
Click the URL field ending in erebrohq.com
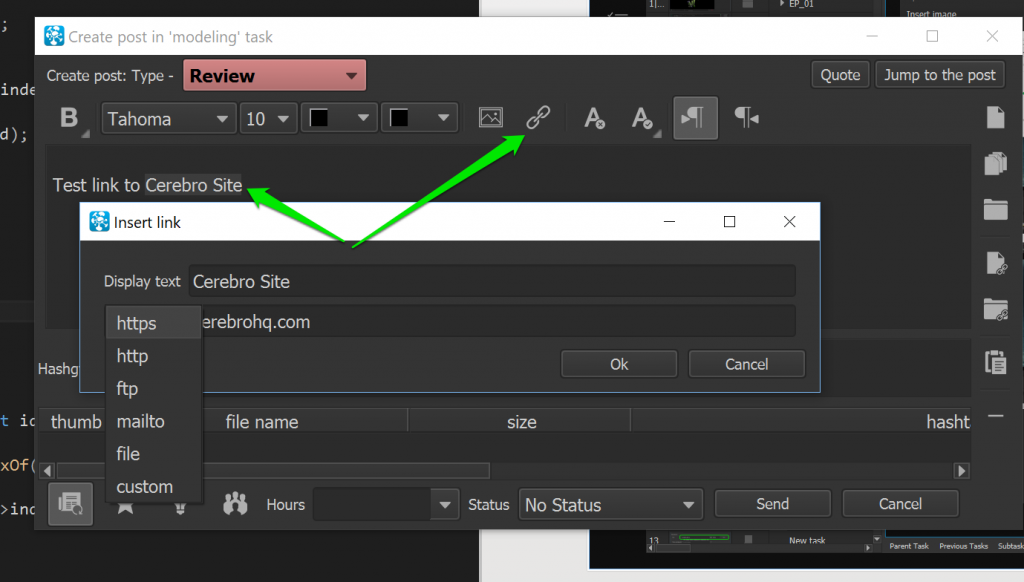coord(498,321)
